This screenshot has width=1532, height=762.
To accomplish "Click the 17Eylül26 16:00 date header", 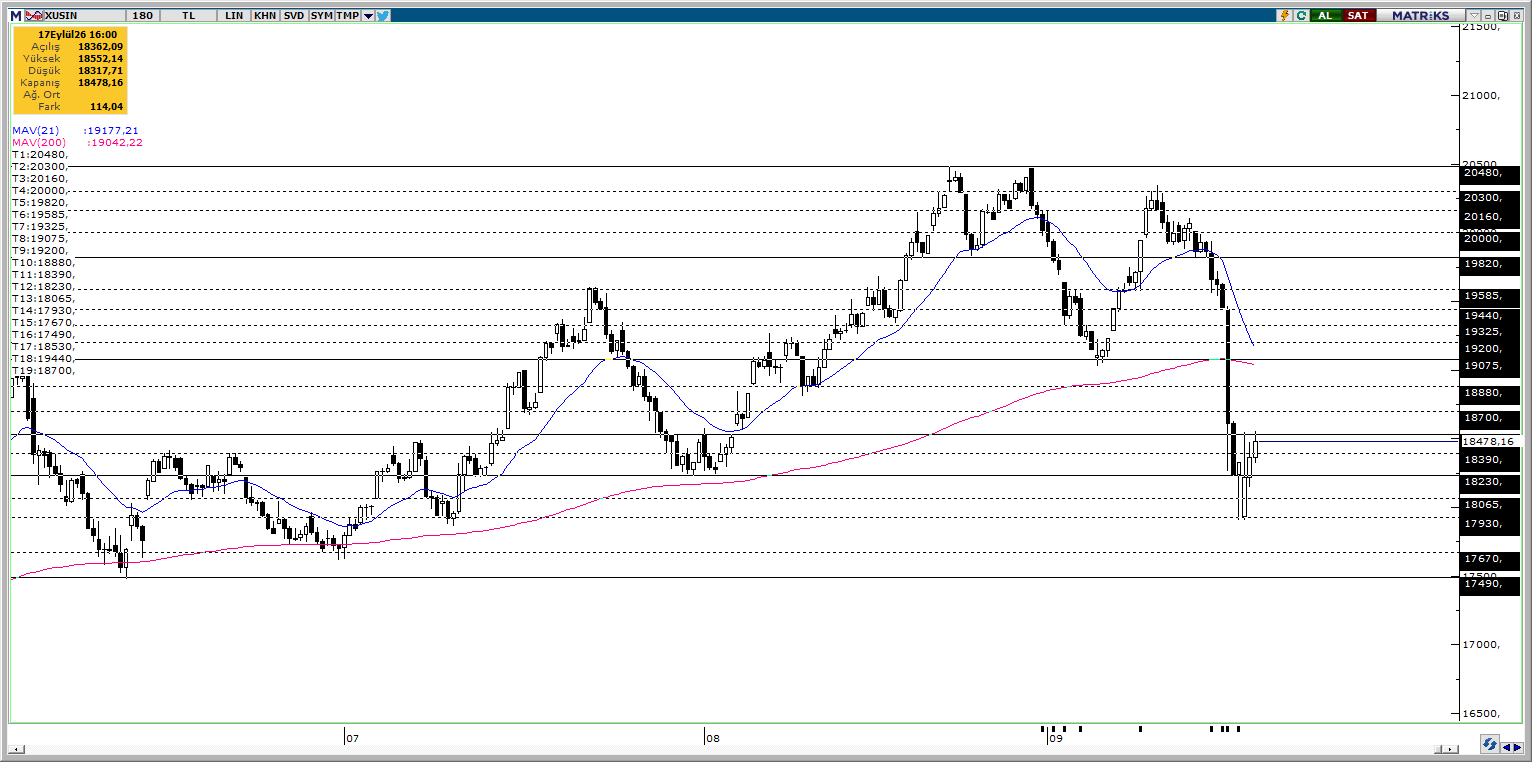I will (x=77, y=34).
